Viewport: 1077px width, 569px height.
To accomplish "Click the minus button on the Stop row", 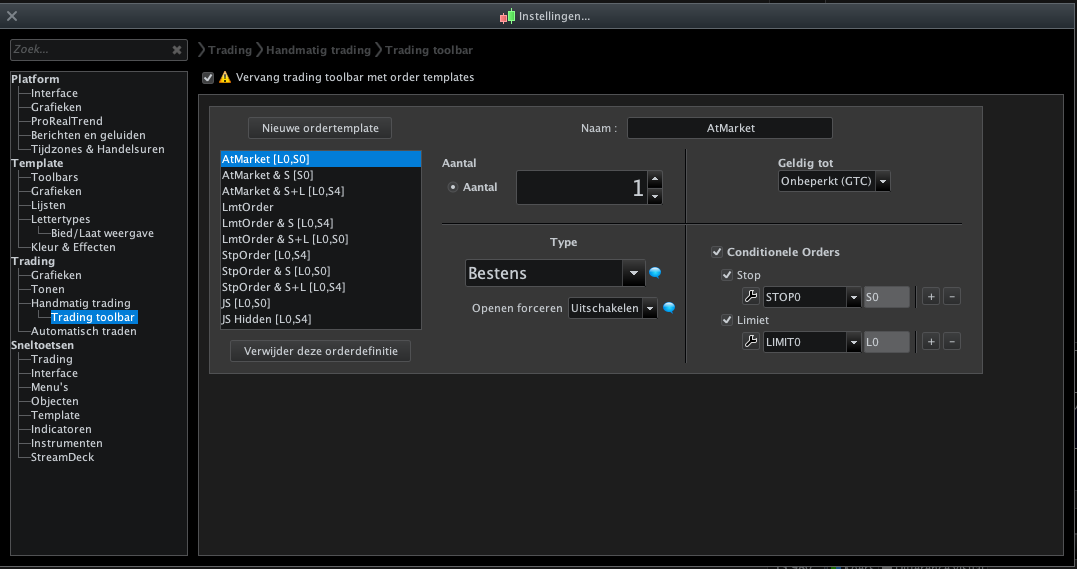I will (x=952, y=297).
